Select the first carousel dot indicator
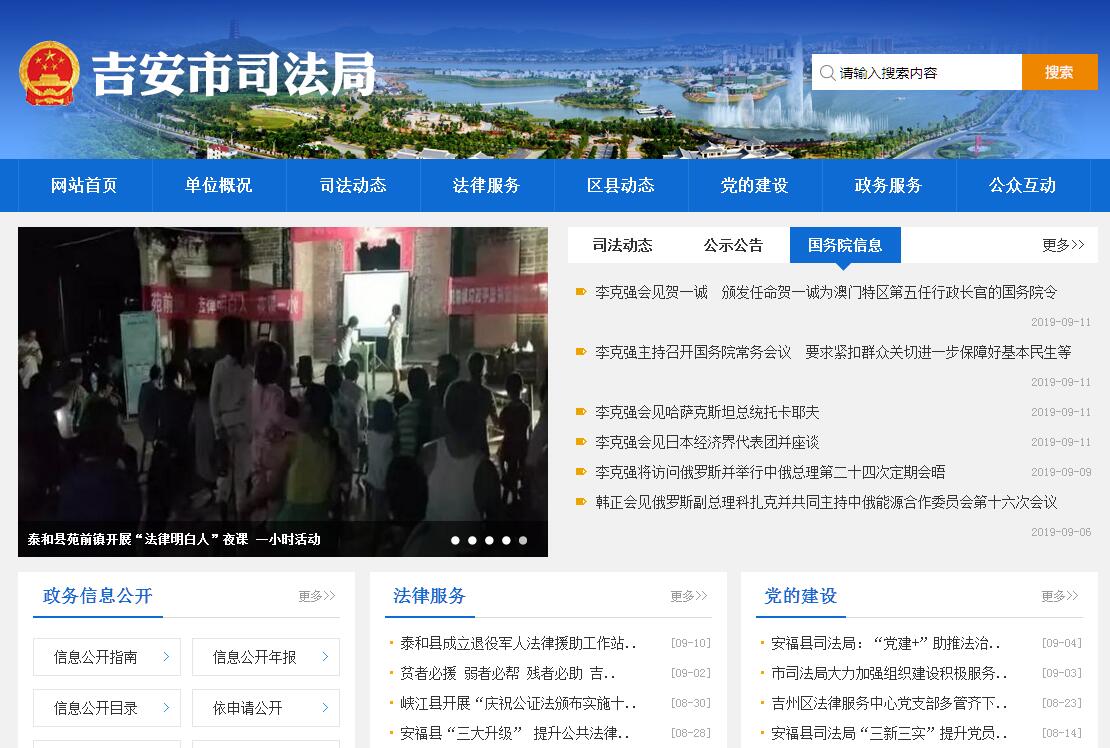This screenshot has height=748, width=1110. pos(455,540)
